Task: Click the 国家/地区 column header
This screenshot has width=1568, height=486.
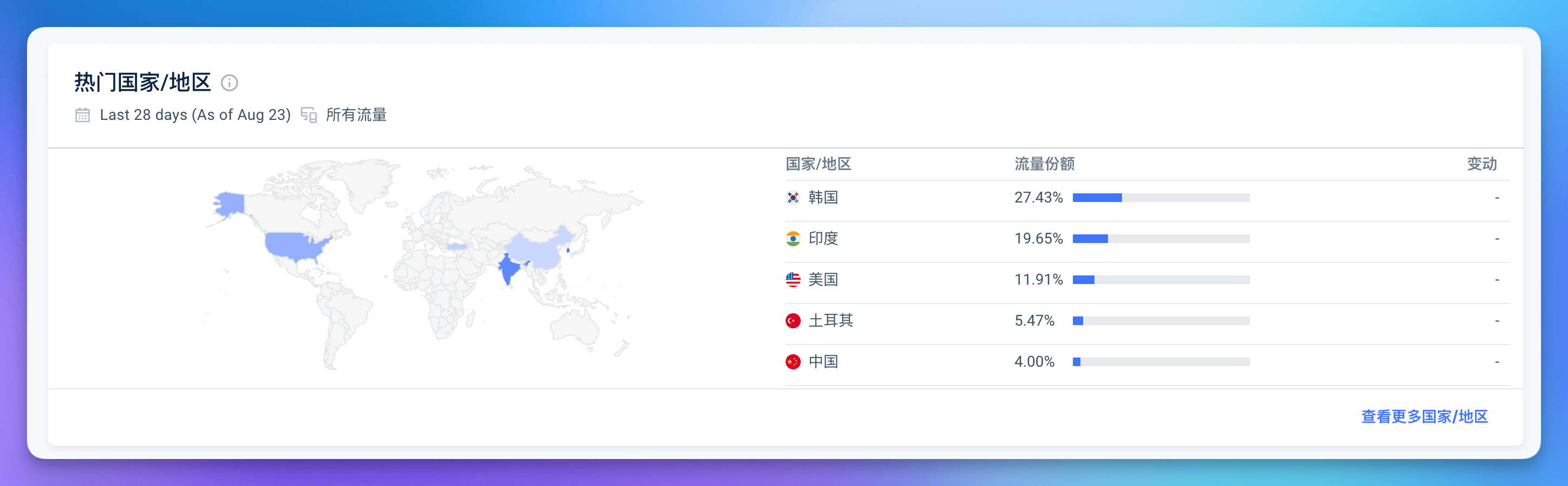Action: click(x=819, y=164)
